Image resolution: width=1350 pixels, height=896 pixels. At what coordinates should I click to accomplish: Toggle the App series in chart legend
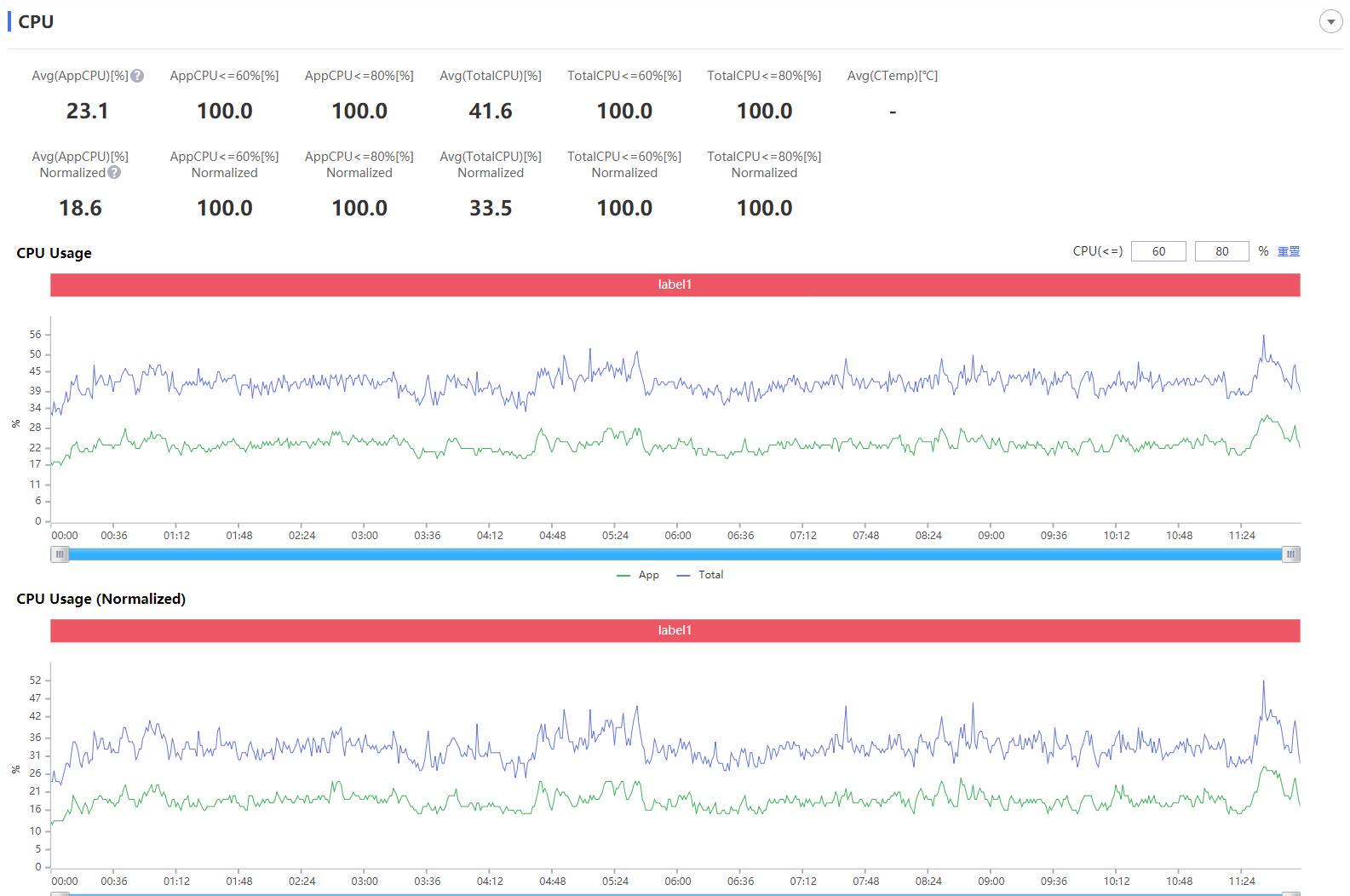pyautogui.click(x=638, y=575)
